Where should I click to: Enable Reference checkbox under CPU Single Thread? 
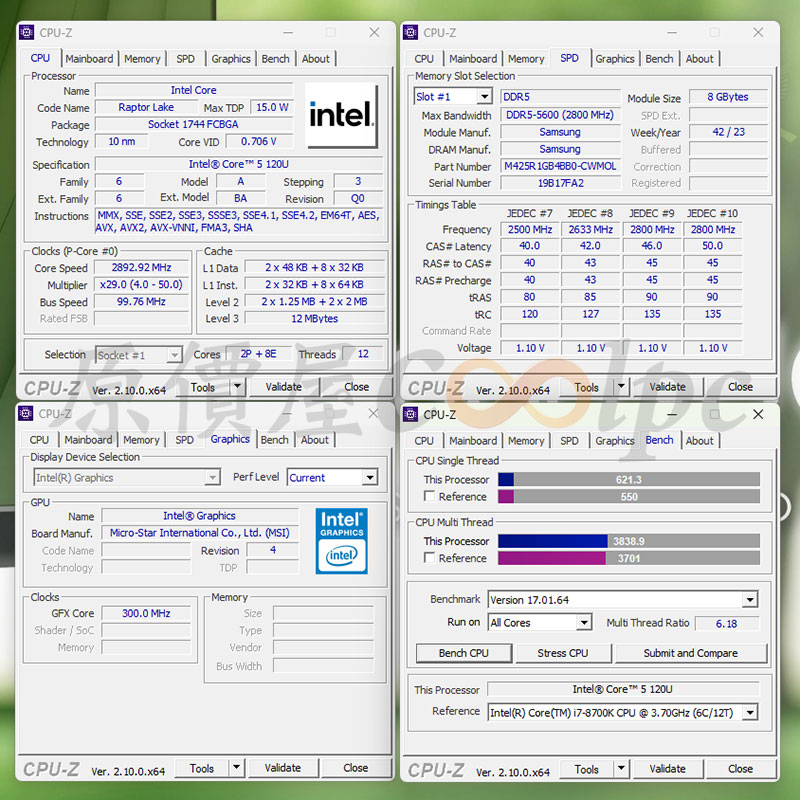tap(430, 496)
